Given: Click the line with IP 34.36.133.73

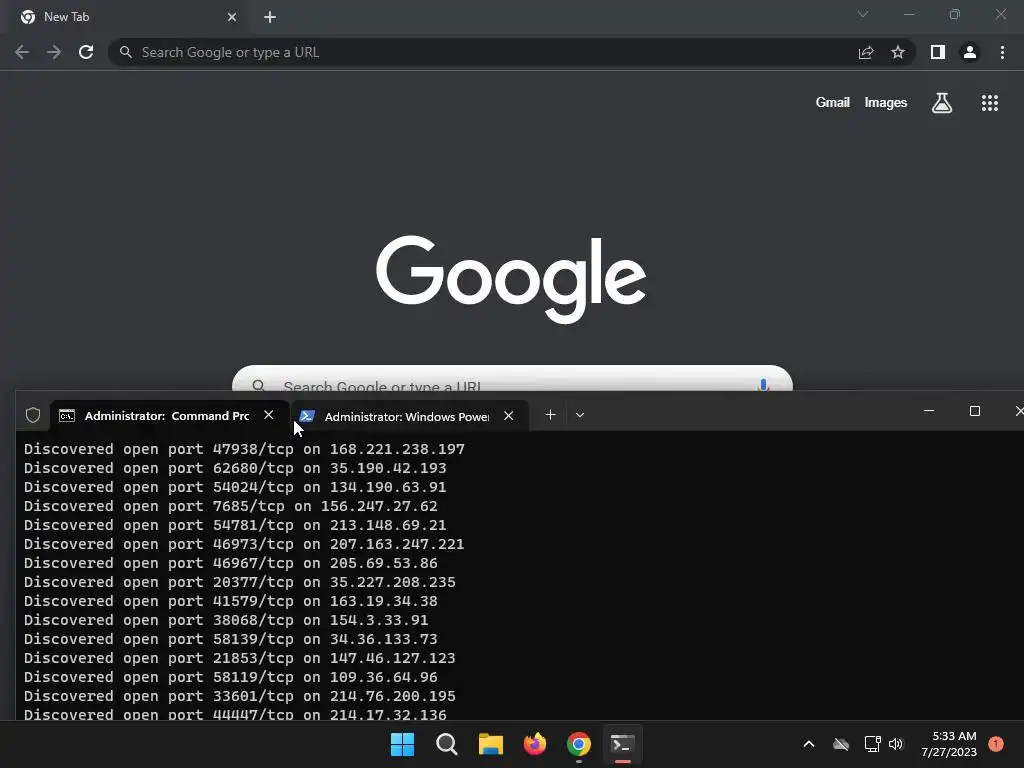Looking at the screenshot, I should (x=231, y=639).
